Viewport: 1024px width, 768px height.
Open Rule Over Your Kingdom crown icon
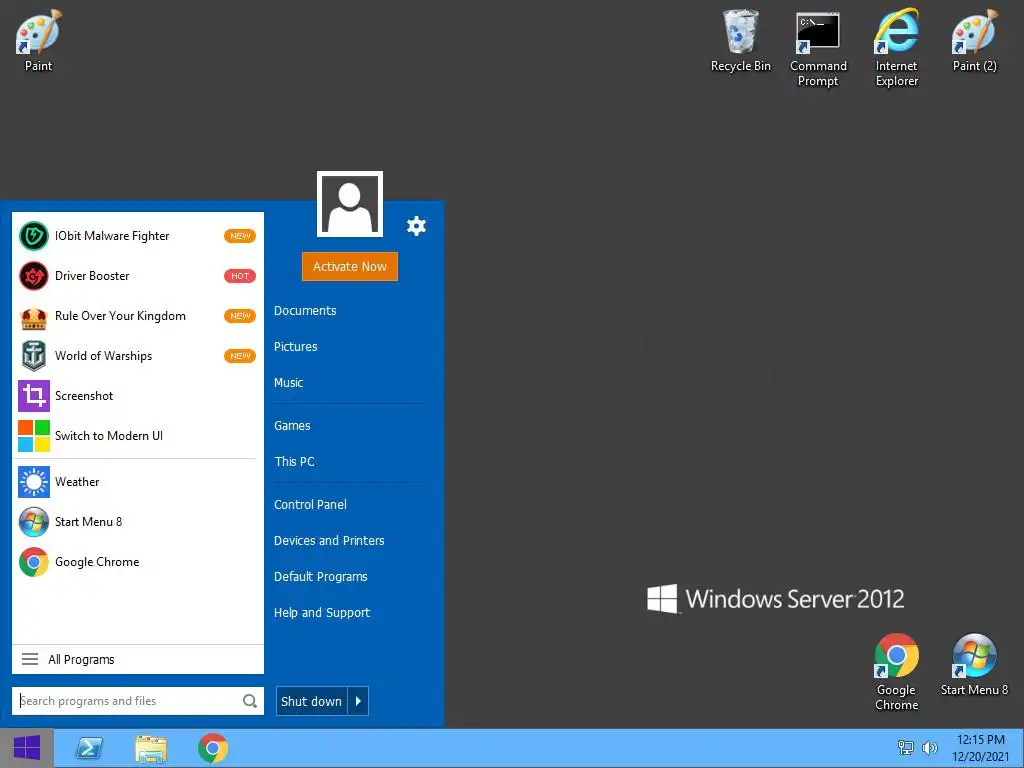[x=33, y=316]
